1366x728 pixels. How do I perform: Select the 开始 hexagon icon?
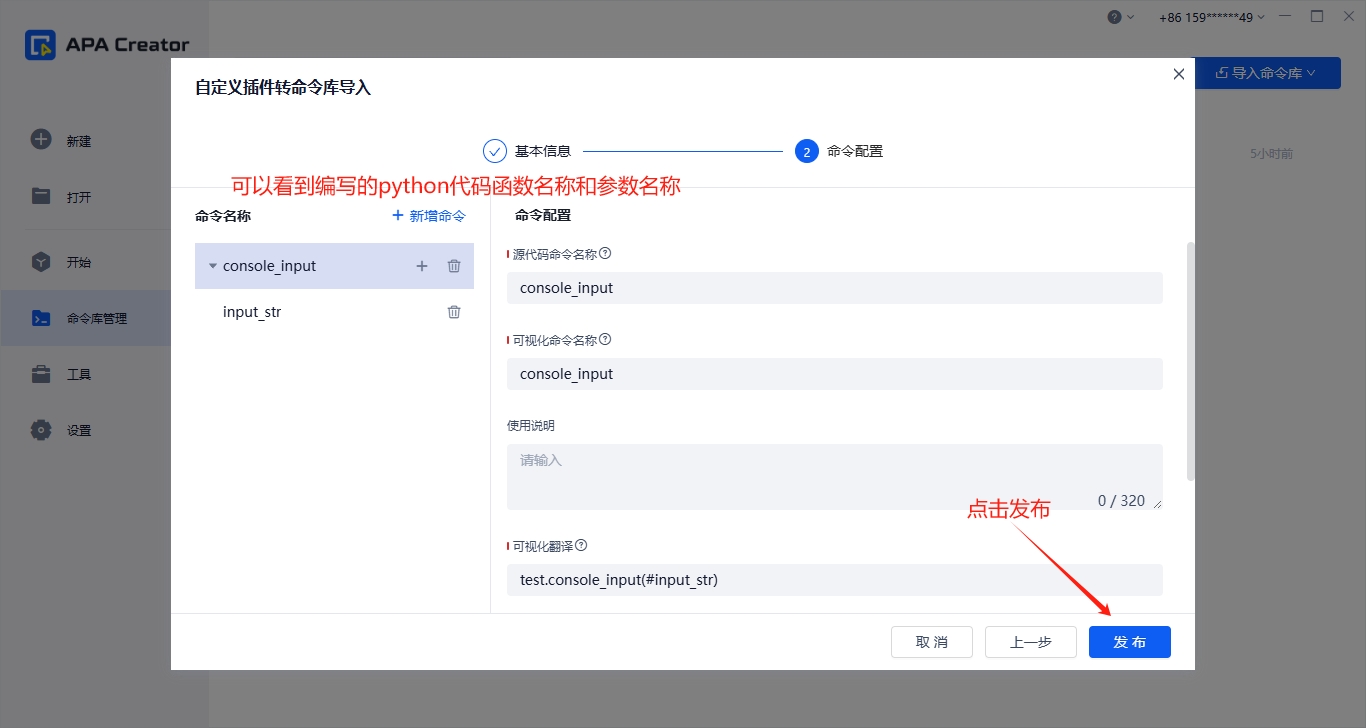pyautogui.click(x=41, y=262)
